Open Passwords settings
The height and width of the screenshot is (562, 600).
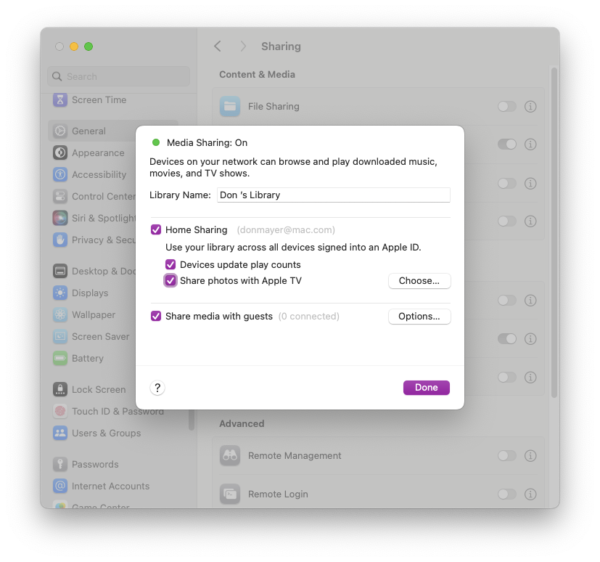click(x=86, y=464)
